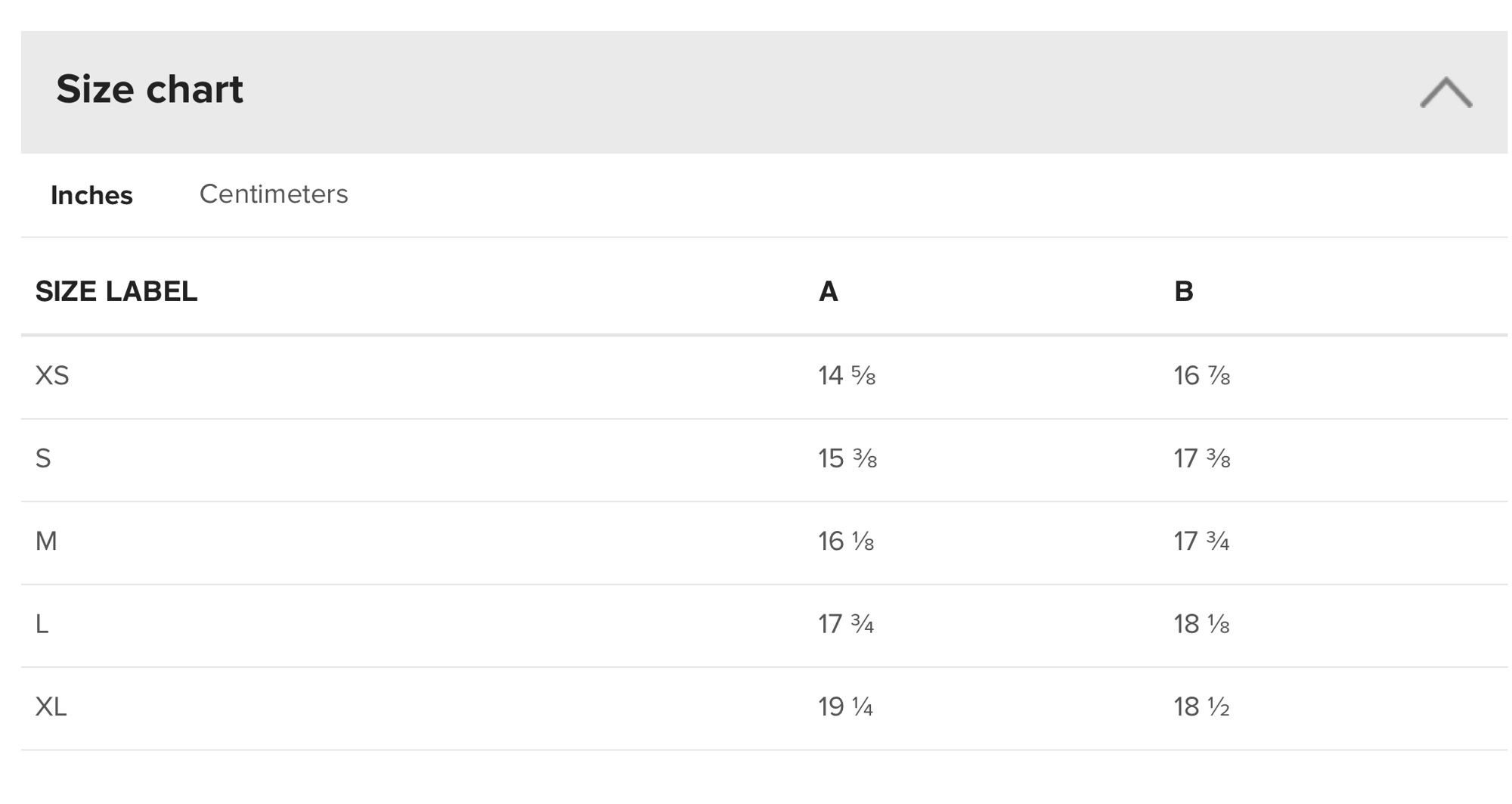The image size is (1512, 804).
Task: Click the S A value 15 3/8
Action: (847, 459)
